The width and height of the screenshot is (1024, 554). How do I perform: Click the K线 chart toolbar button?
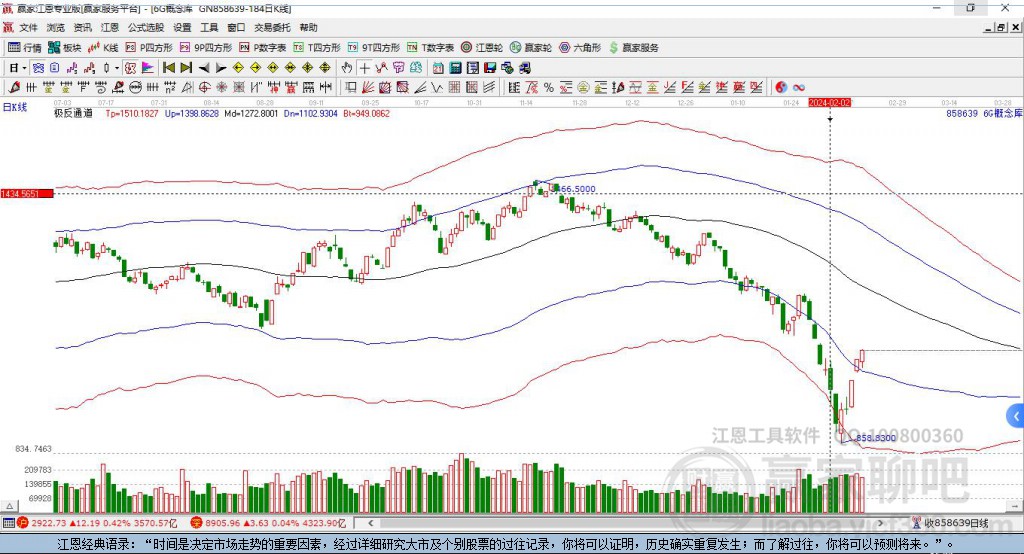(105, 47)
